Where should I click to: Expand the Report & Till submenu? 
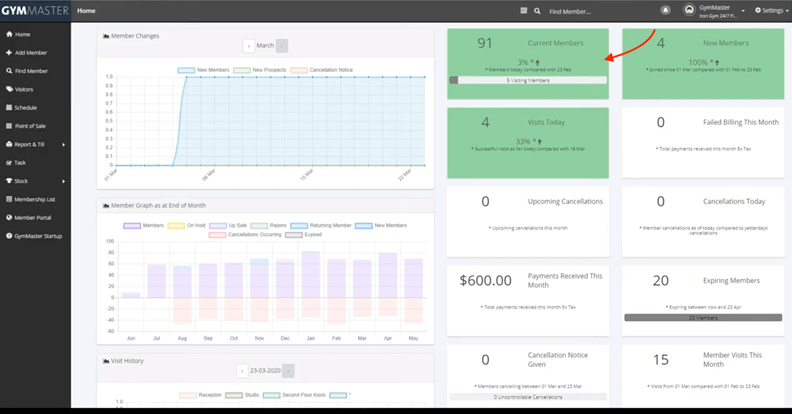[63, 144]
